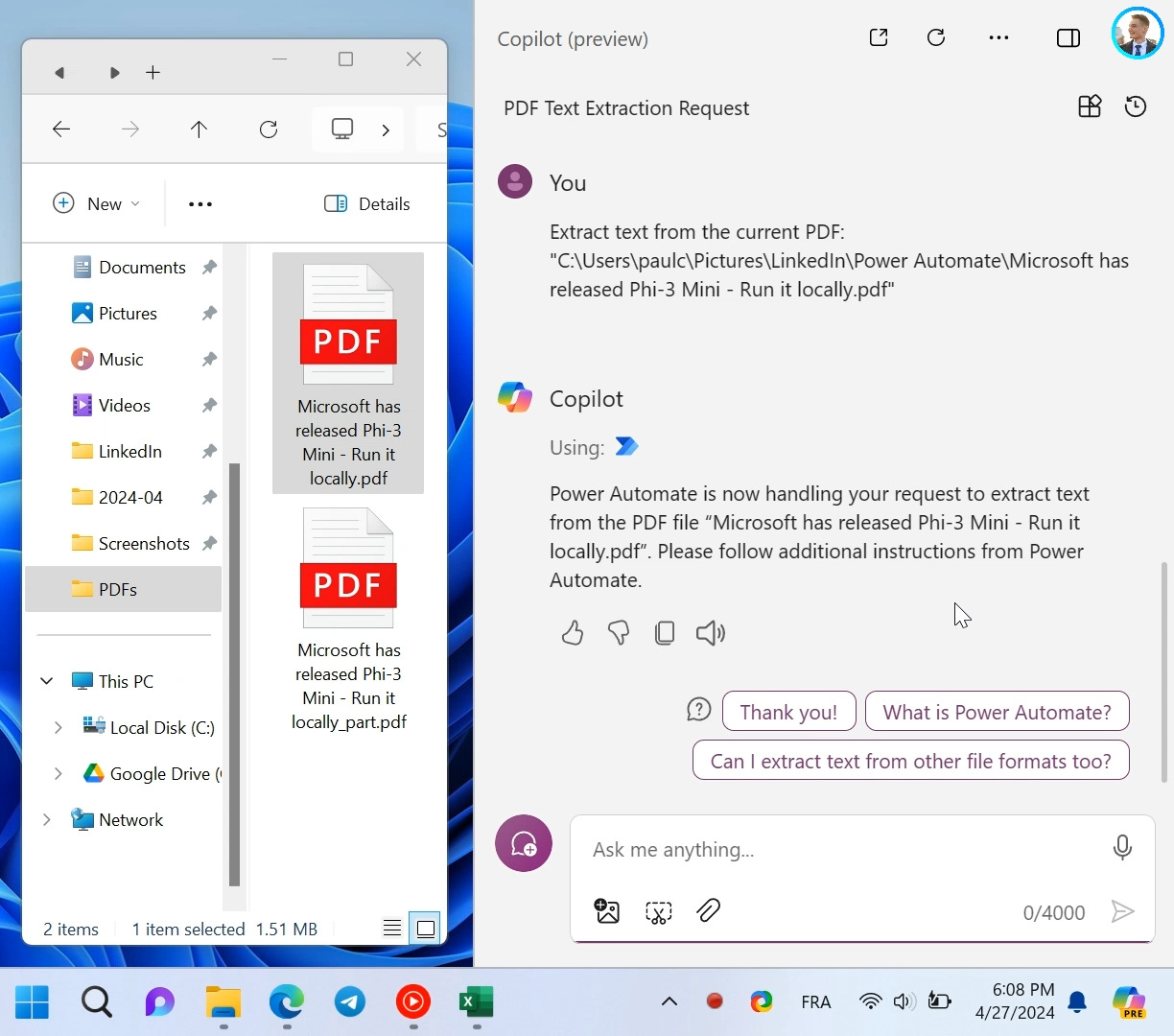Open Copilot chat history clock icon
The width and height of the screenshot is (1174, 1036).
click(x=1136, y=106)
